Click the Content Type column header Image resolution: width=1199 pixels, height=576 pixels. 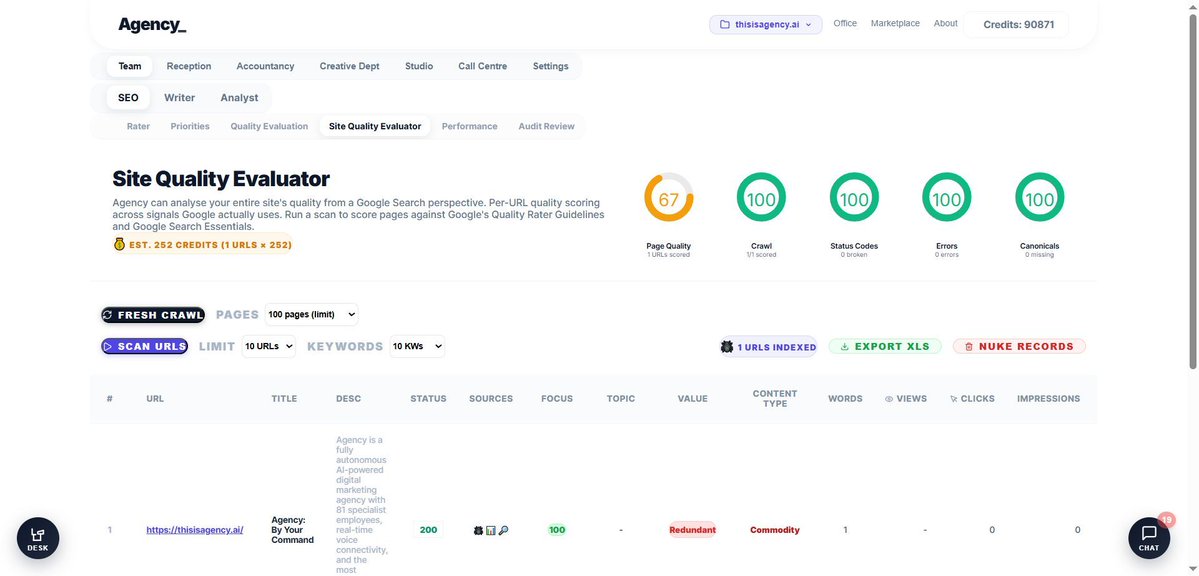point(775,399)
